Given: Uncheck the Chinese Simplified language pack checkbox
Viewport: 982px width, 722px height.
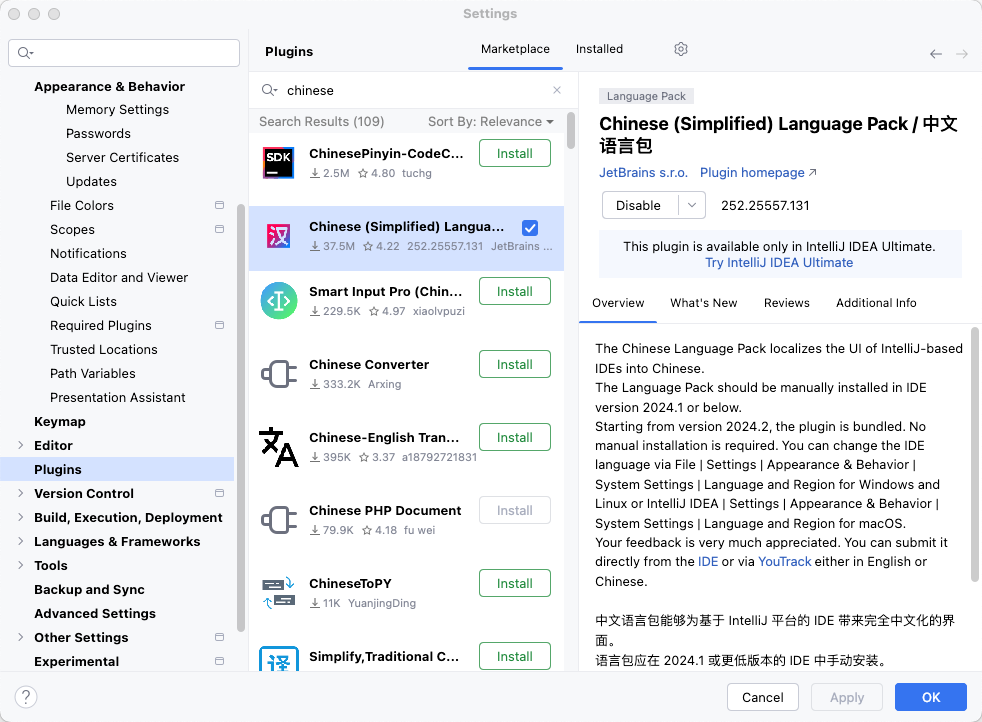Looking at the screenshot, I should (530, 228).
